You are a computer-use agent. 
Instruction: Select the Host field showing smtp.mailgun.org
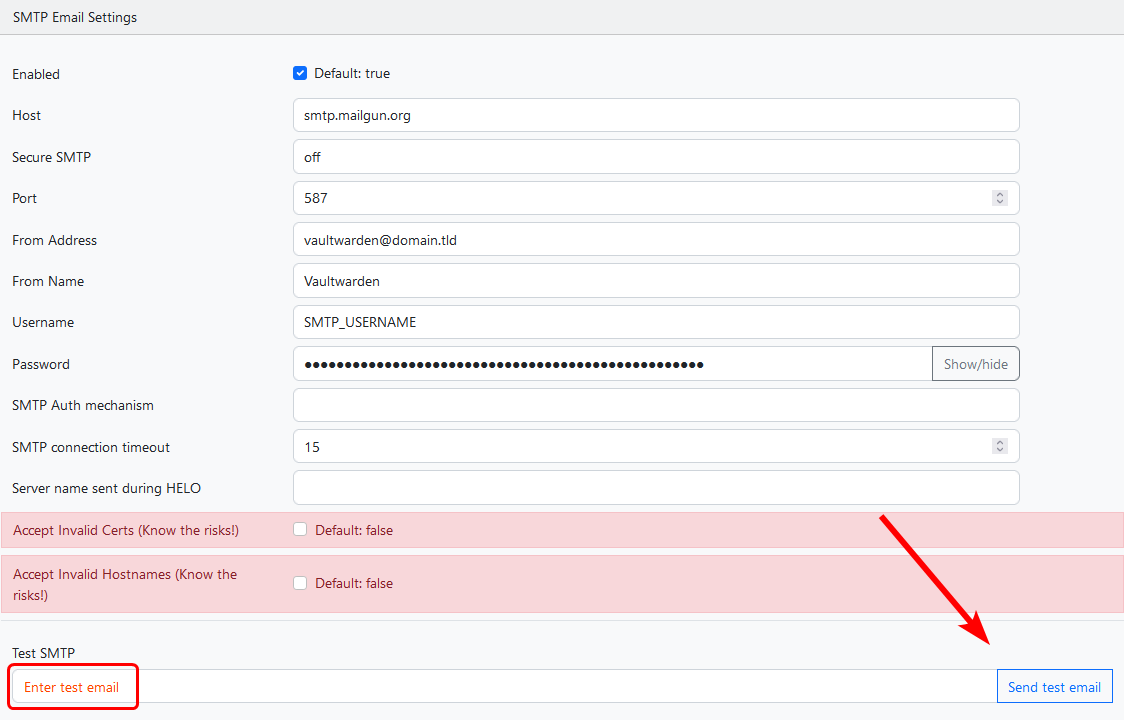(x=655, y=115)
